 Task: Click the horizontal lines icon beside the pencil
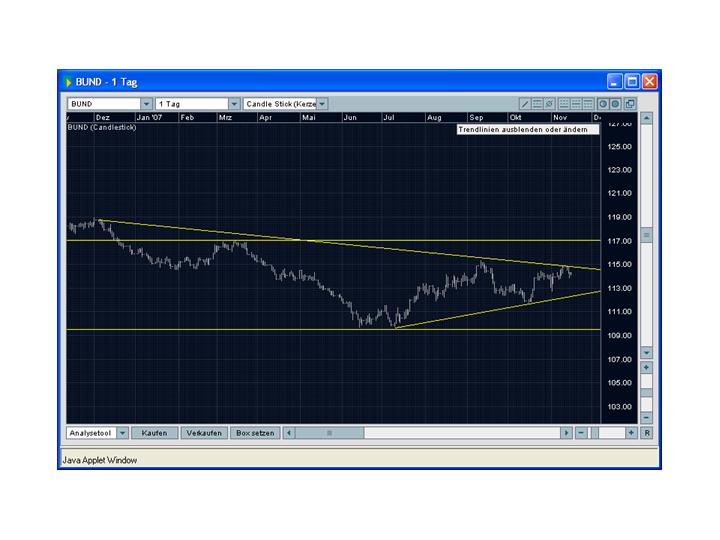pos(538,104)
